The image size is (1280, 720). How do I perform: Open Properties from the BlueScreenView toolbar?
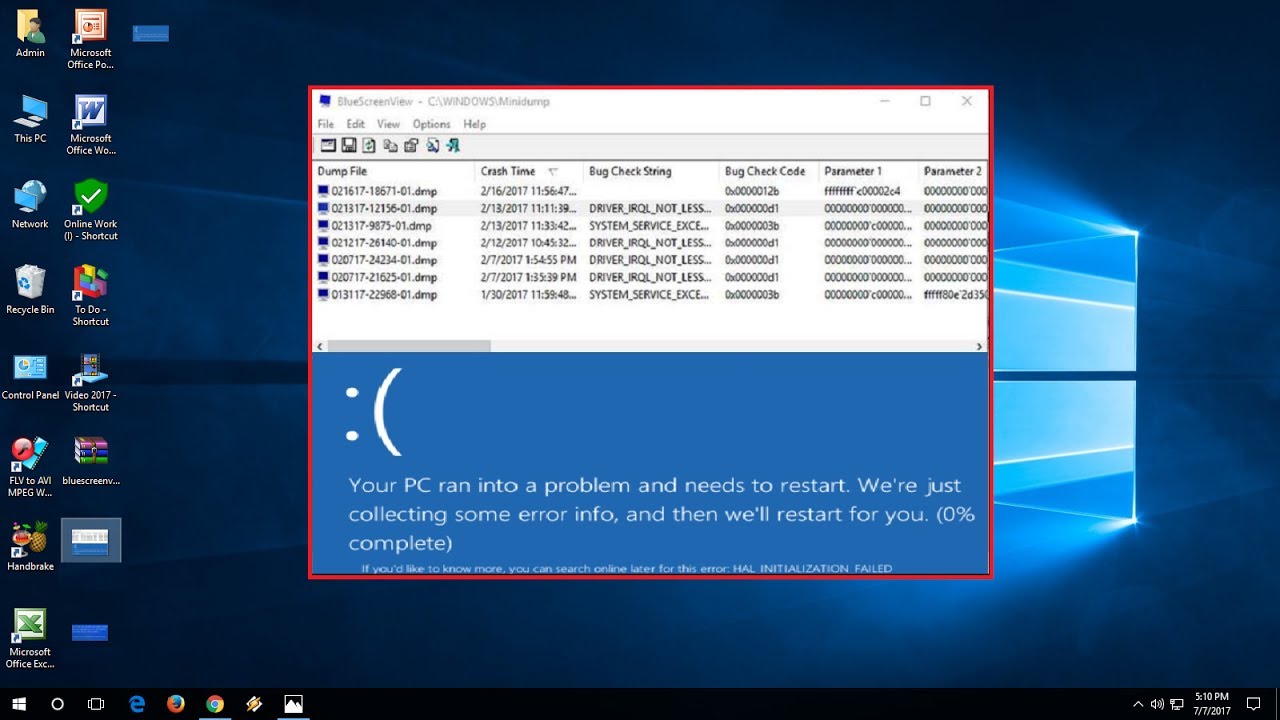click(x=411, y=146)
